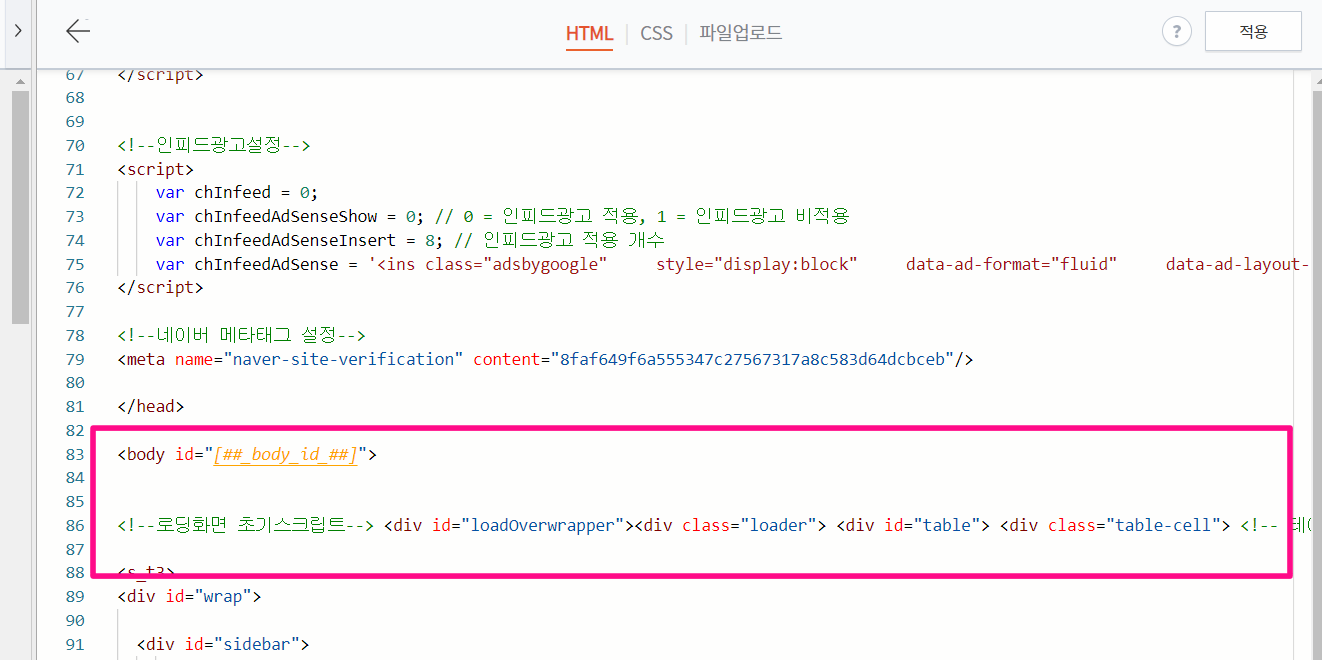The image size is (1322, 660).
Task: Place cursor on var chInfeed = 0 line
Action: click(237, 193)
